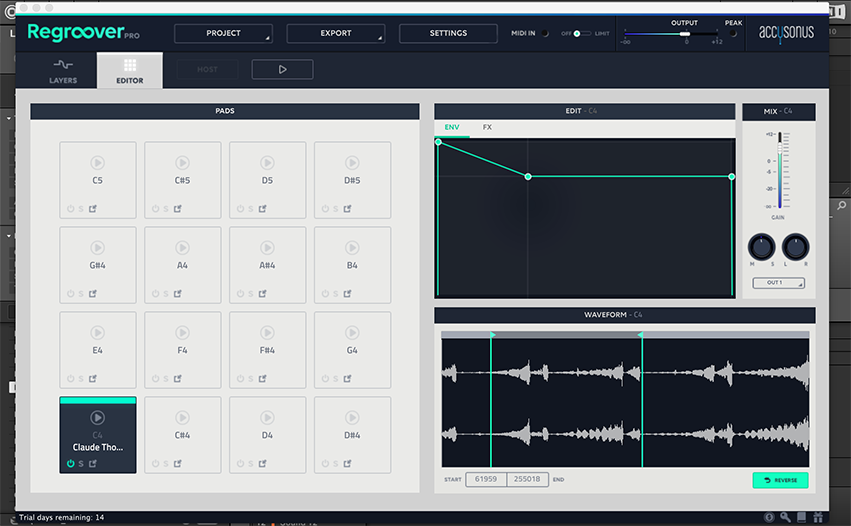Preview the D#5 pad sound
This screenshot has height=526, width=851.
352,162
